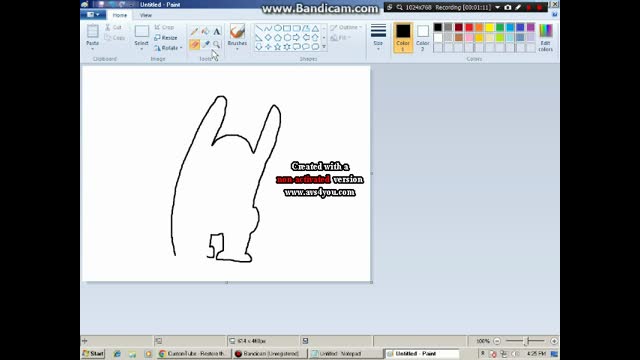Pick the pink color swatch
The image size is (640, 360).
[469, 38]
